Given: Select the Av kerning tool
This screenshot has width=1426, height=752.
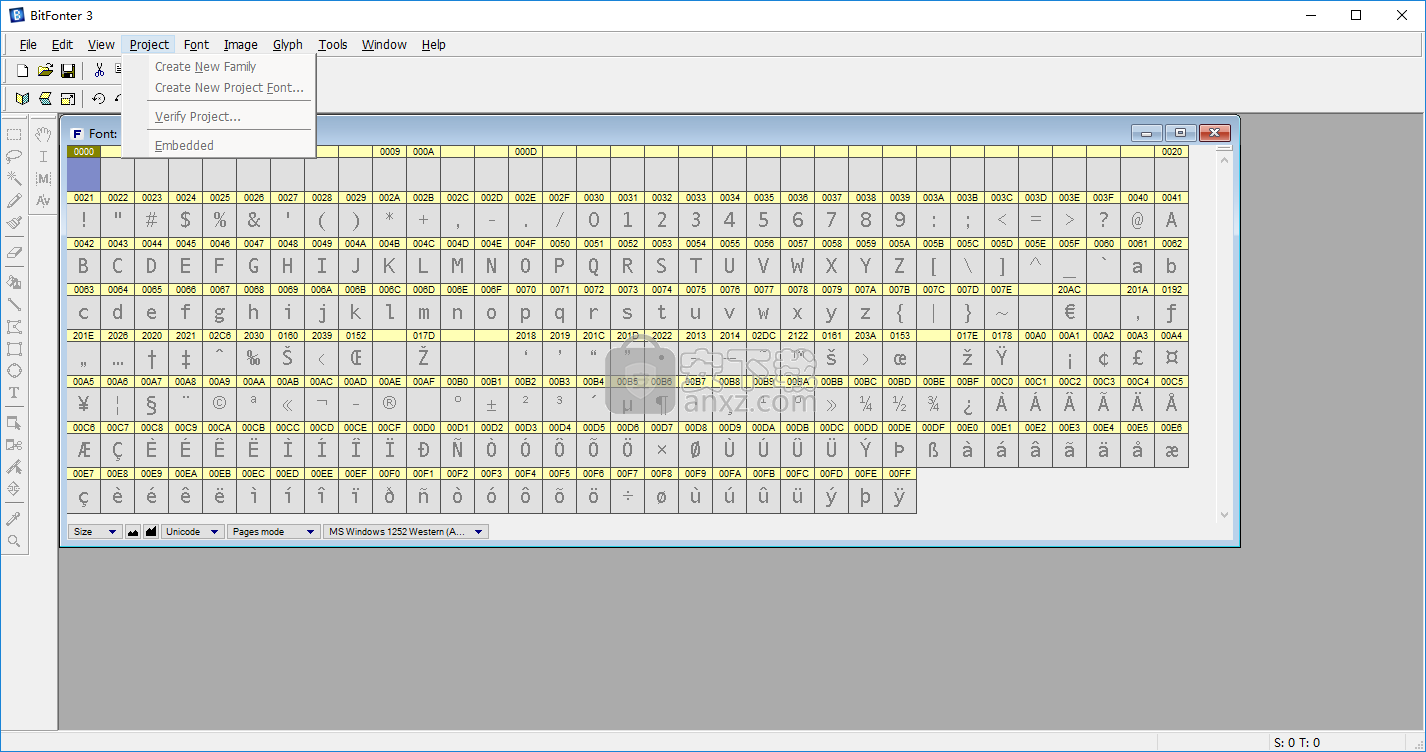Looking at the screenshot, I should [x=43, y=201].
